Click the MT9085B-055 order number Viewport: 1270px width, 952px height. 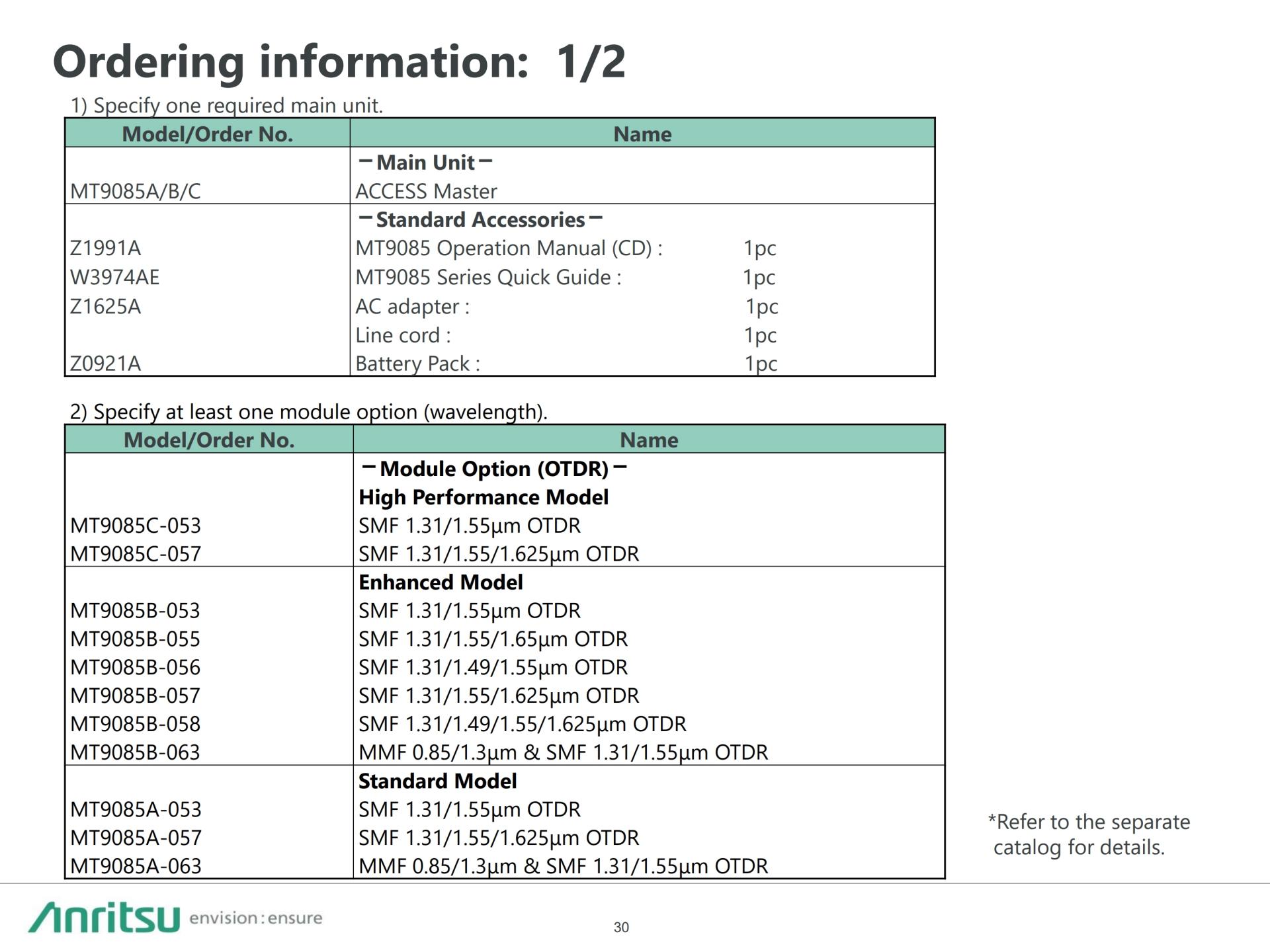point(135,639)
